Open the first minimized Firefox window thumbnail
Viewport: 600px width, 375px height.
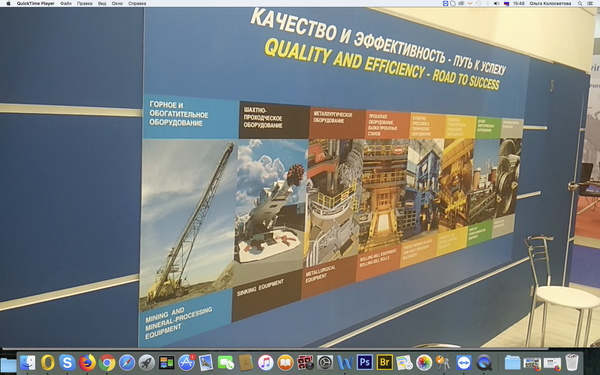point(532,363)
